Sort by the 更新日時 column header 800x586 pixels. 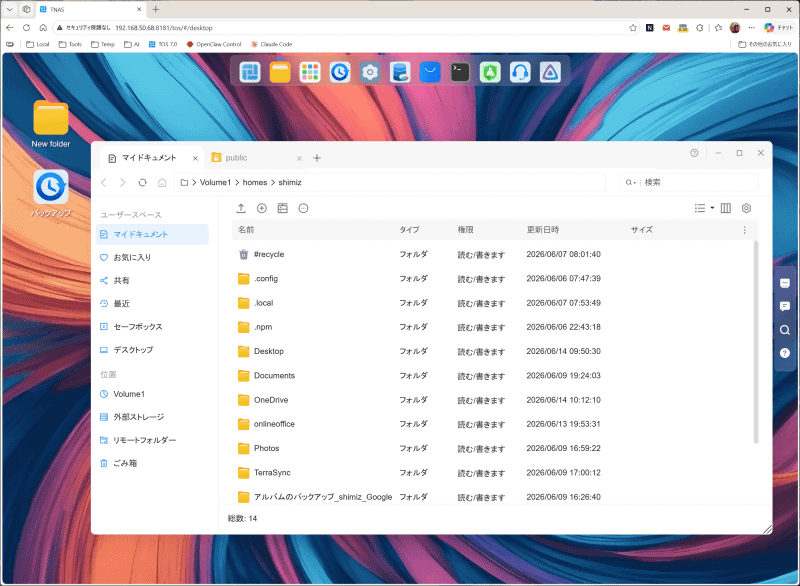pos(543,230)
